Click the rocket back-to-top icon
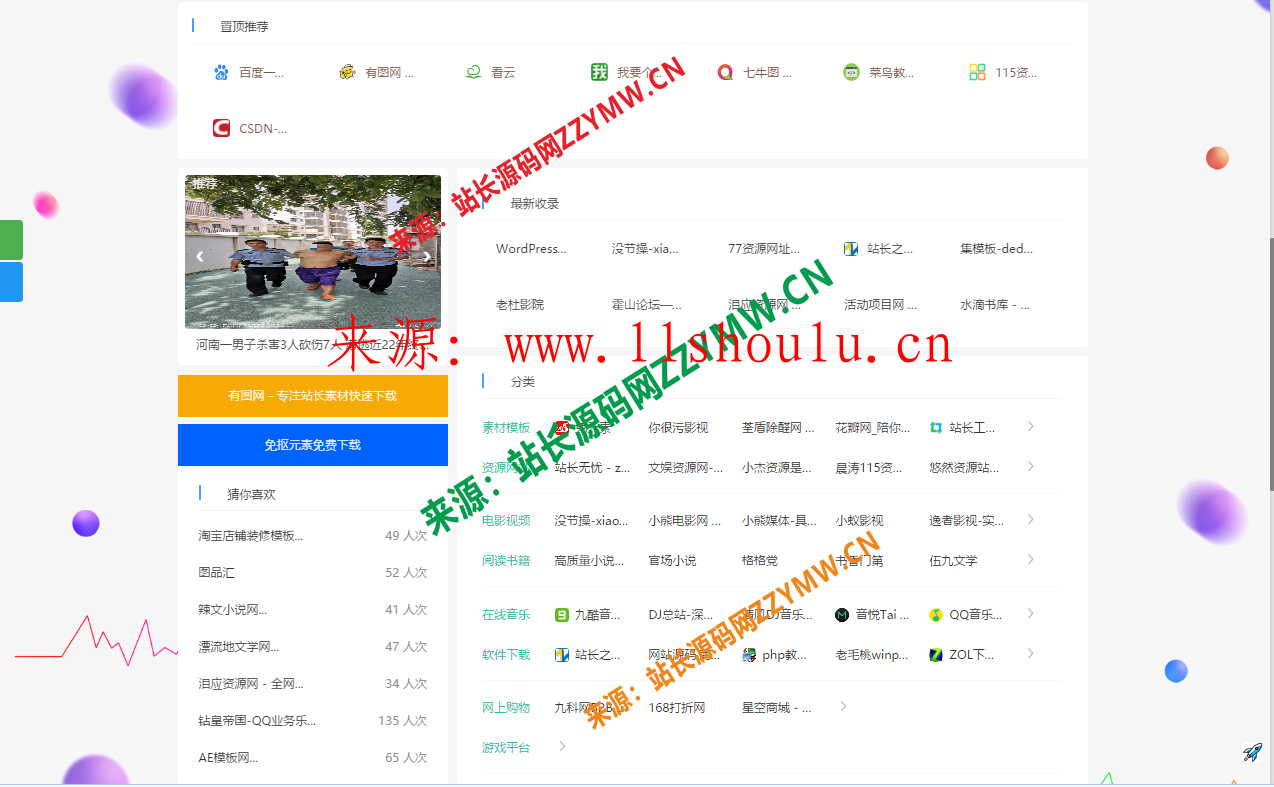 coord(1253,752)
